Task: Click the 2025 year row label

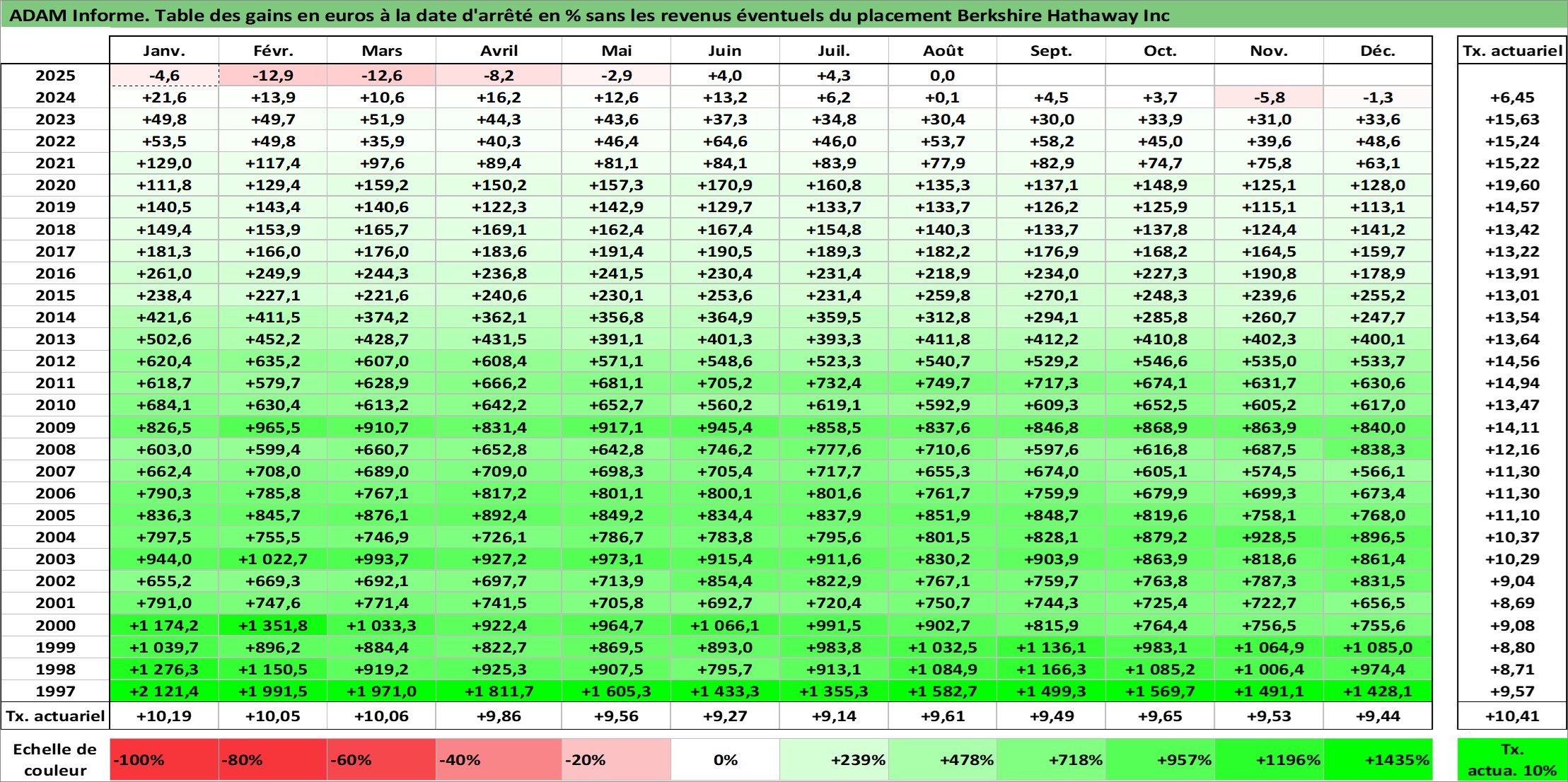Action: tap(56, 76)
